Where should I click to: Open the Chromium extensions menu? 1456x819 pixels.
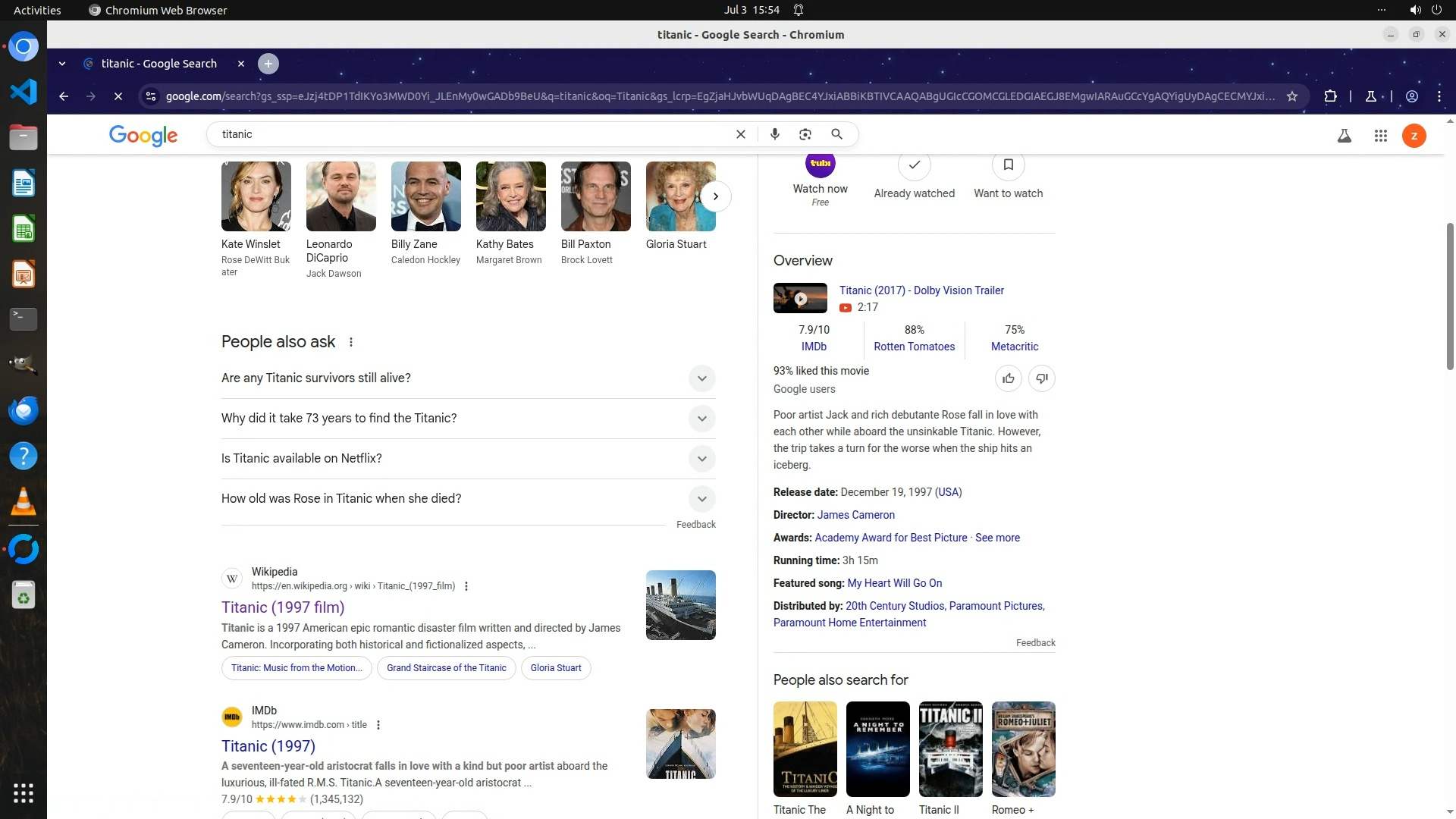[x=1330, y=96]
